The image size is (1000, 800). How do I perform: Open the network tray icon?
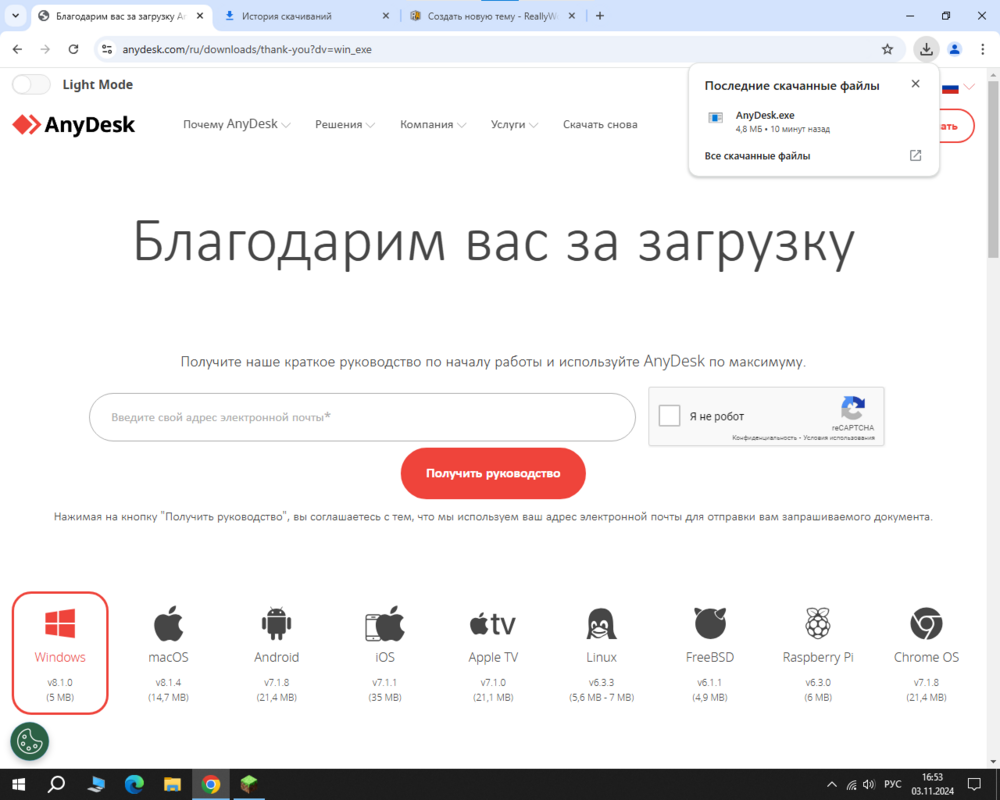coord(851,785)
